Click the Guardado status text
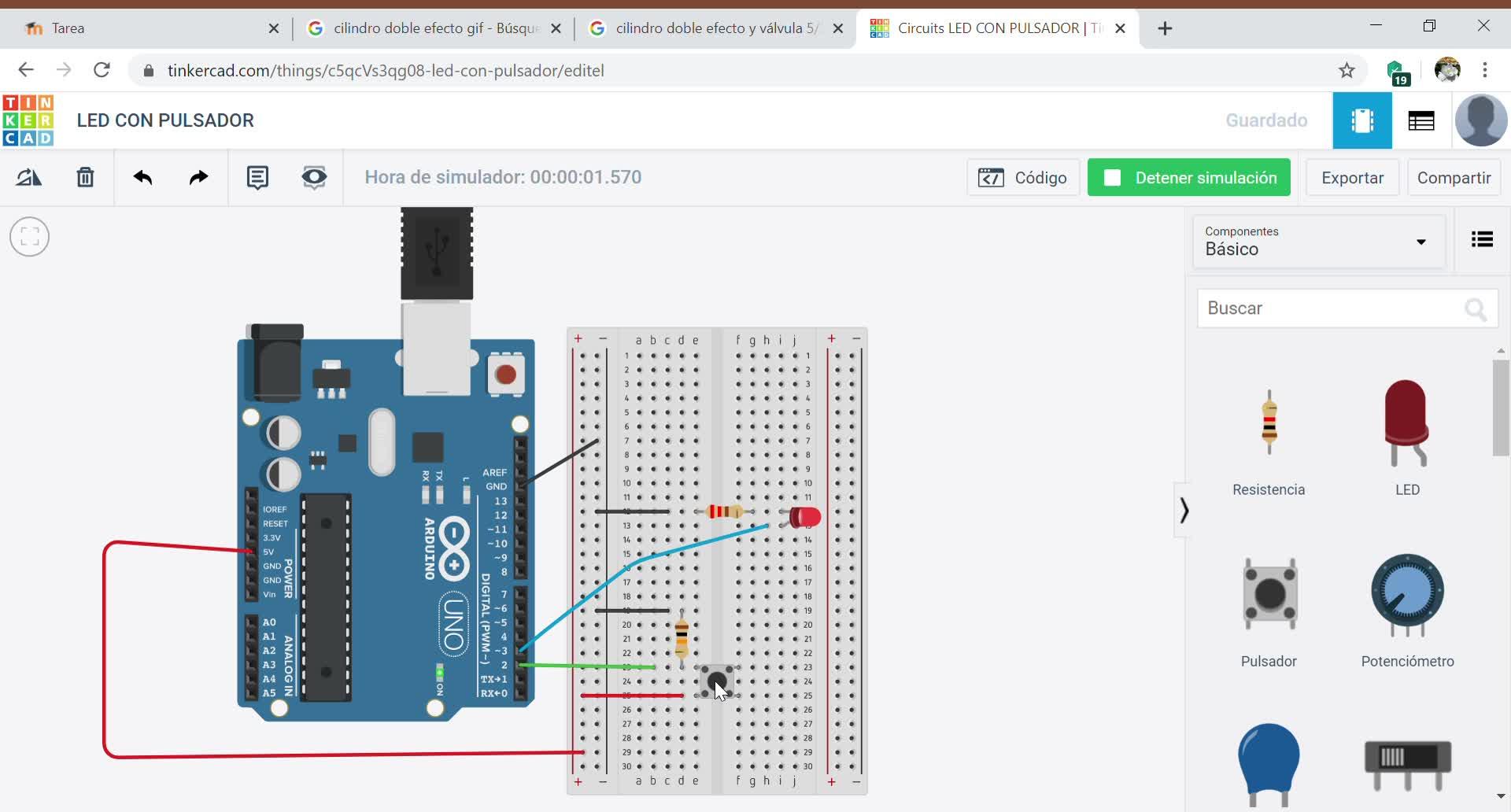 (1266, 120)
